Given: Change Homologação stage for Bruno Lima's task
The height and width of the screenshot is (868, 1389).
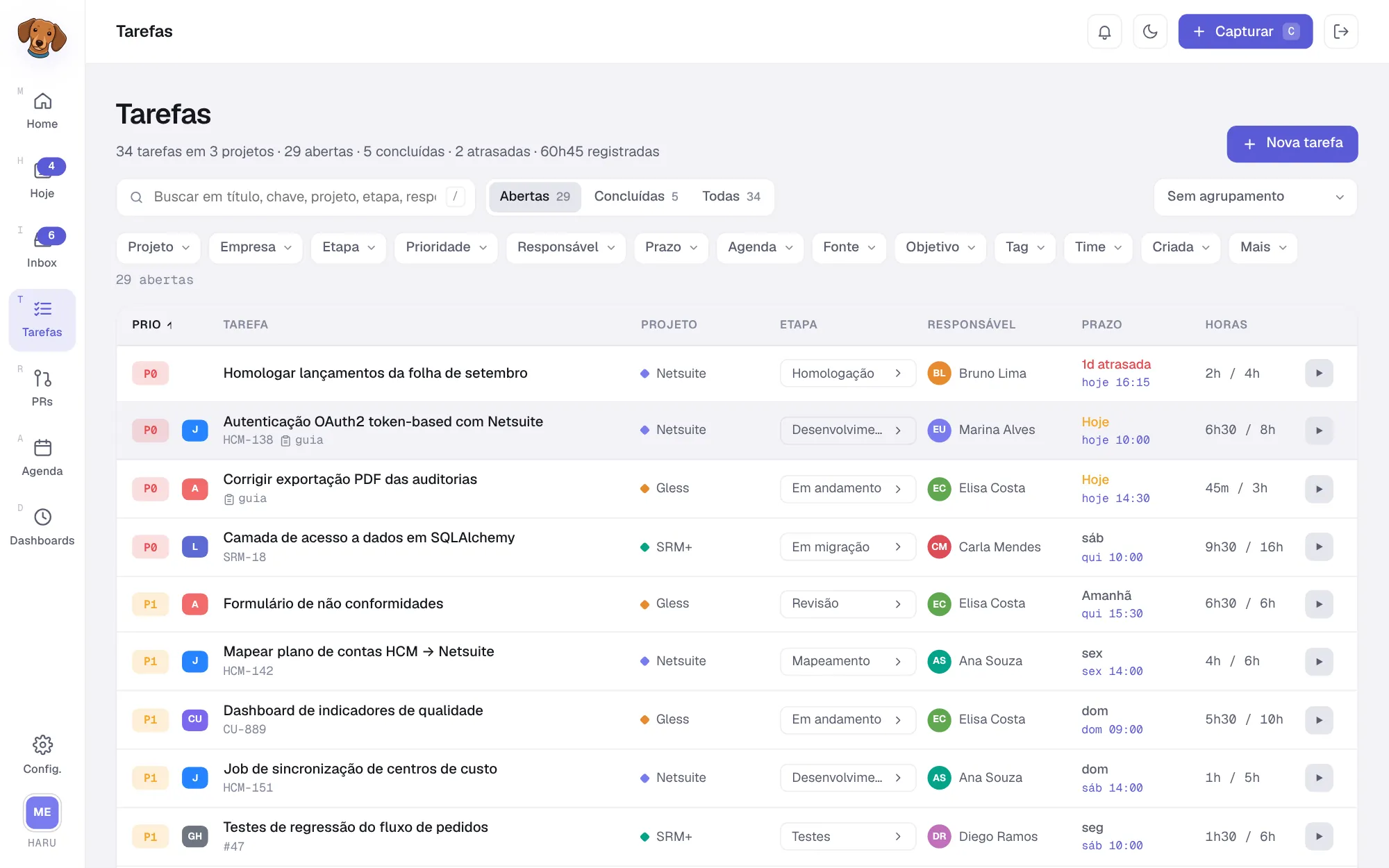Looking at the screenshot, I should pos(847,373).
